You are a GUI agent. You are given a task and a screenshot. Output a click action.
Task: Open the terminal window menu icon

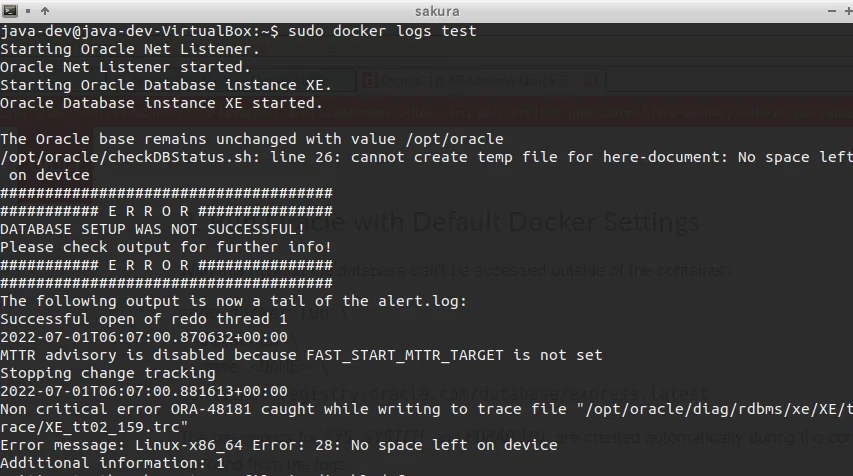pos(10,10)
